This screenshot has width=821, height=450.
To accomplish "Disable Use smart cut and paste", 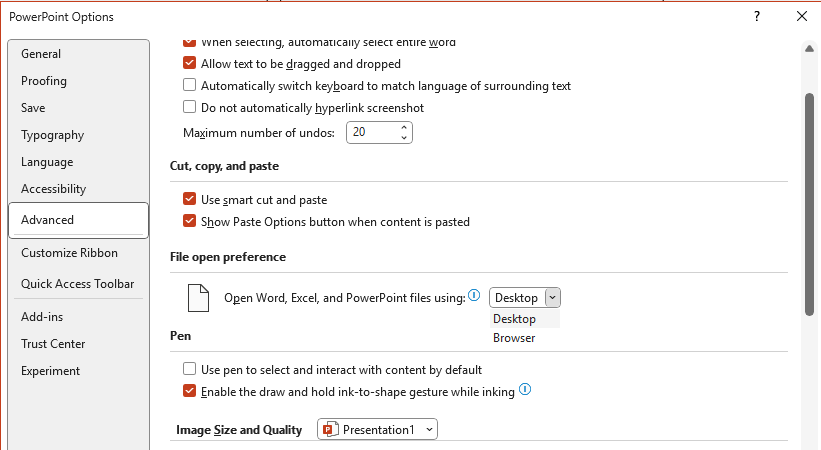I will (190, 199).
